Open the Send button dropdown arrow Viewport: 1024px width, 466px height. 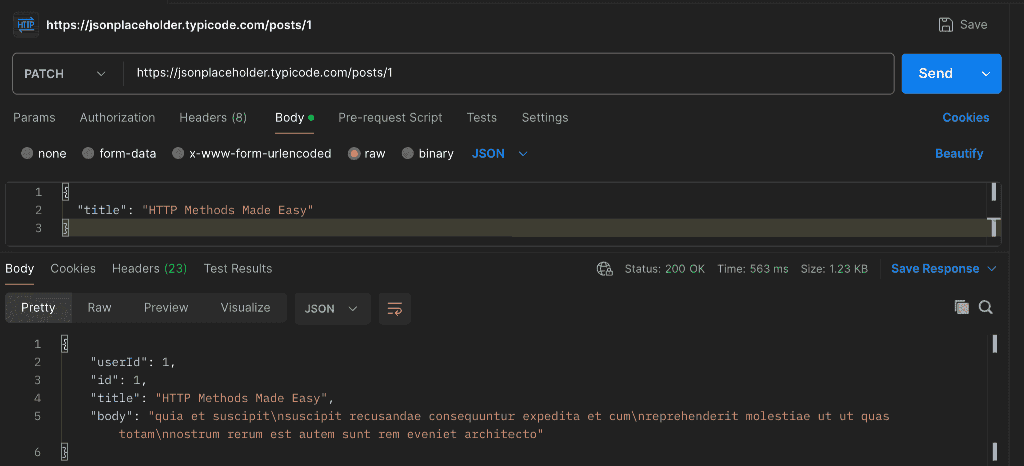coord(985,74)
